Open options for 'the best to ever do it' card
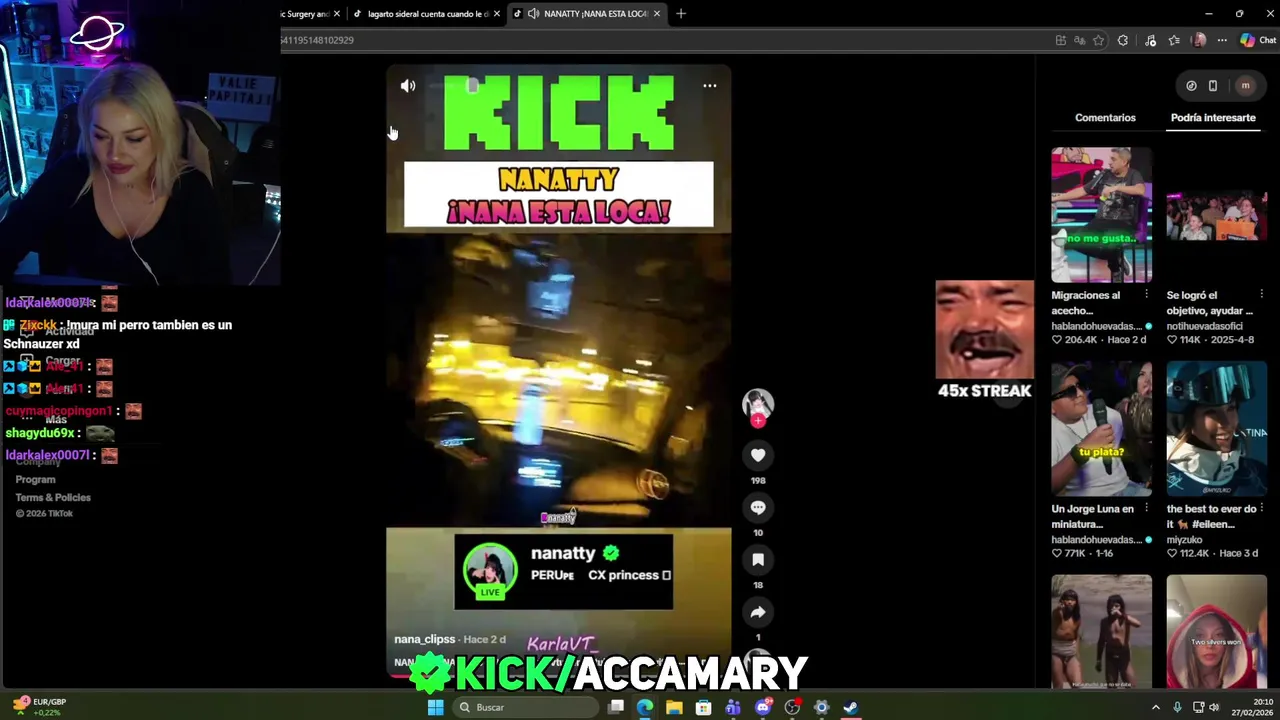This screenshot has width=1280, height=720. [x=1261, y=509]
